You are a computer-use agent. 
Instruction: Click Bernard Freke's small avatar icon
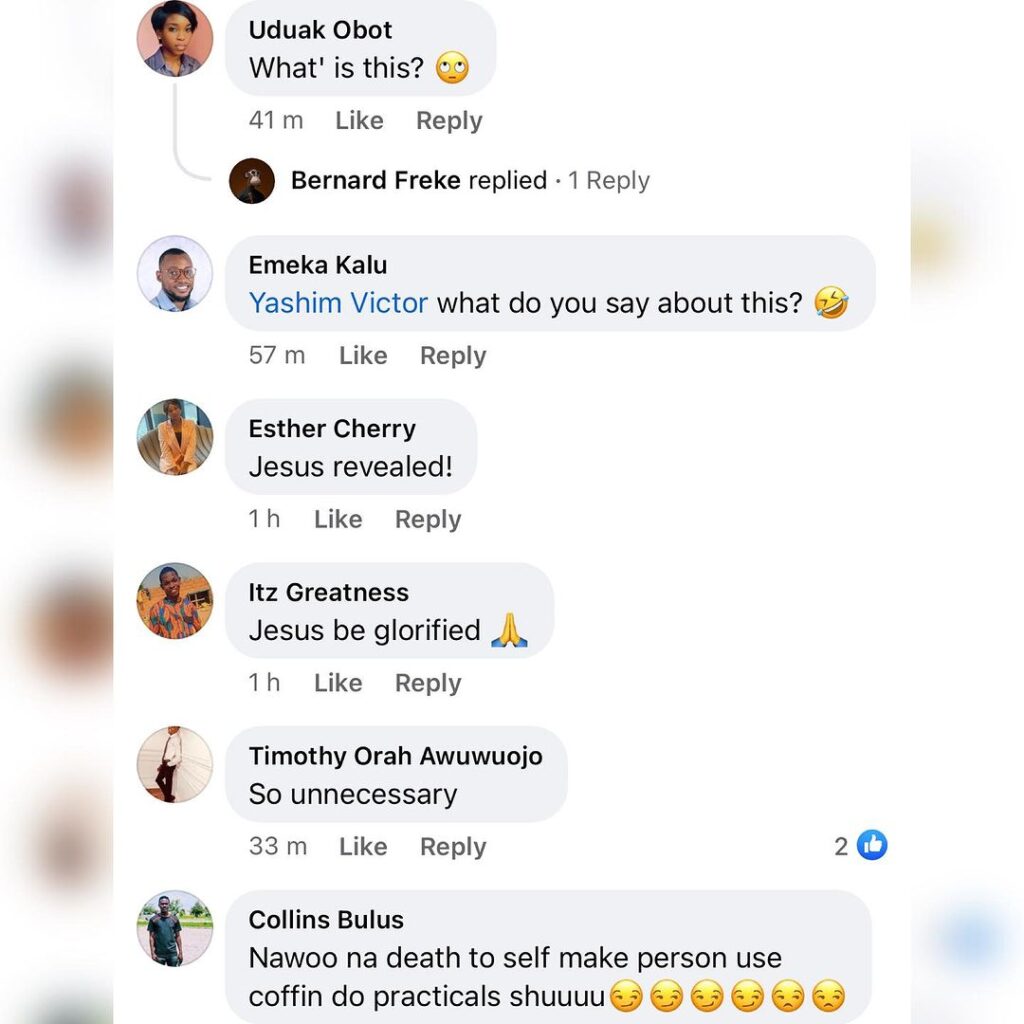252,181
